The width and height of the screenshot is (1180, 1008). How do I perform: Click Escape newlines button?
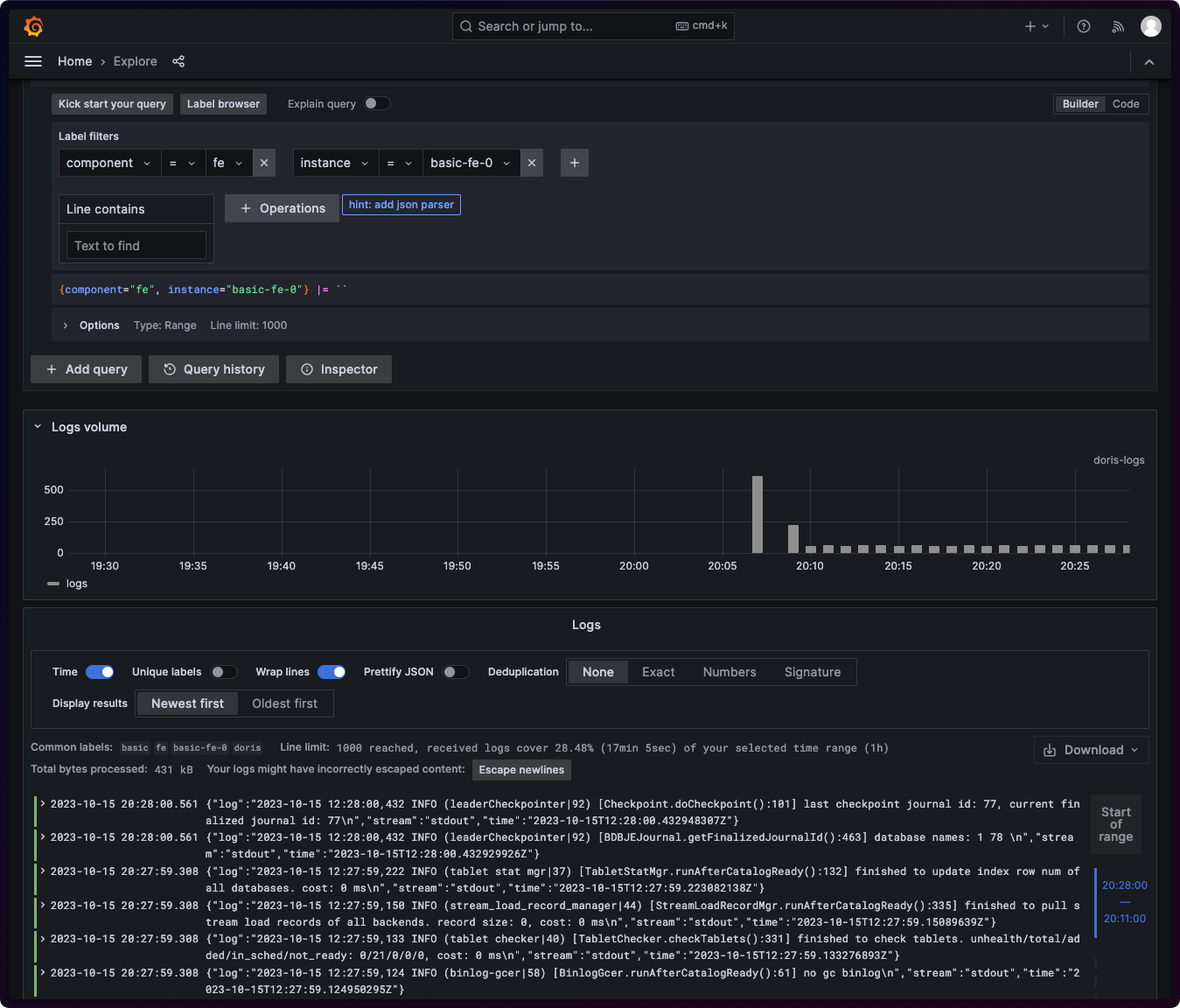click(x=521, y=770)
